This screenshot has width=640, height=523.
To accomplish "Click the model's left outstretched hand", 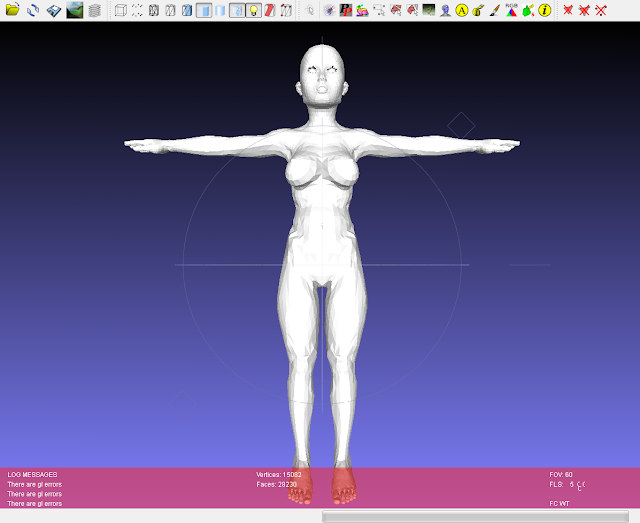I will [x=500, y=145].
